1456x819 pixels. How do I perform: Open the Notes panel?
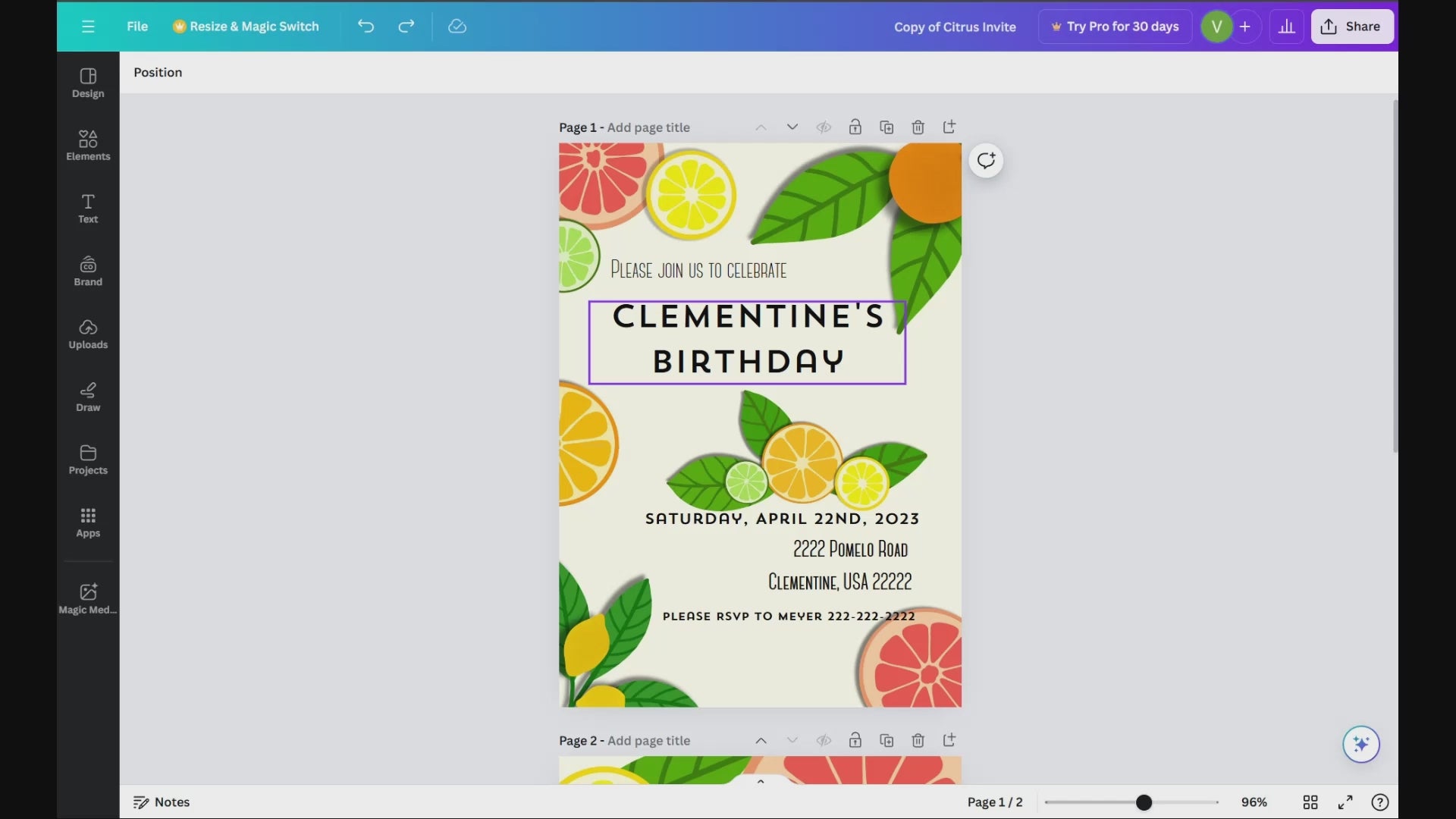coord(162,802)
